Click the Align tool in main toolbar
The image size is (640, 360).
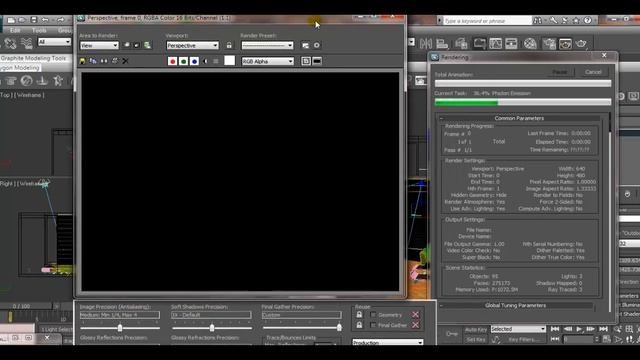pyautogui.click(x=442, y=43)
